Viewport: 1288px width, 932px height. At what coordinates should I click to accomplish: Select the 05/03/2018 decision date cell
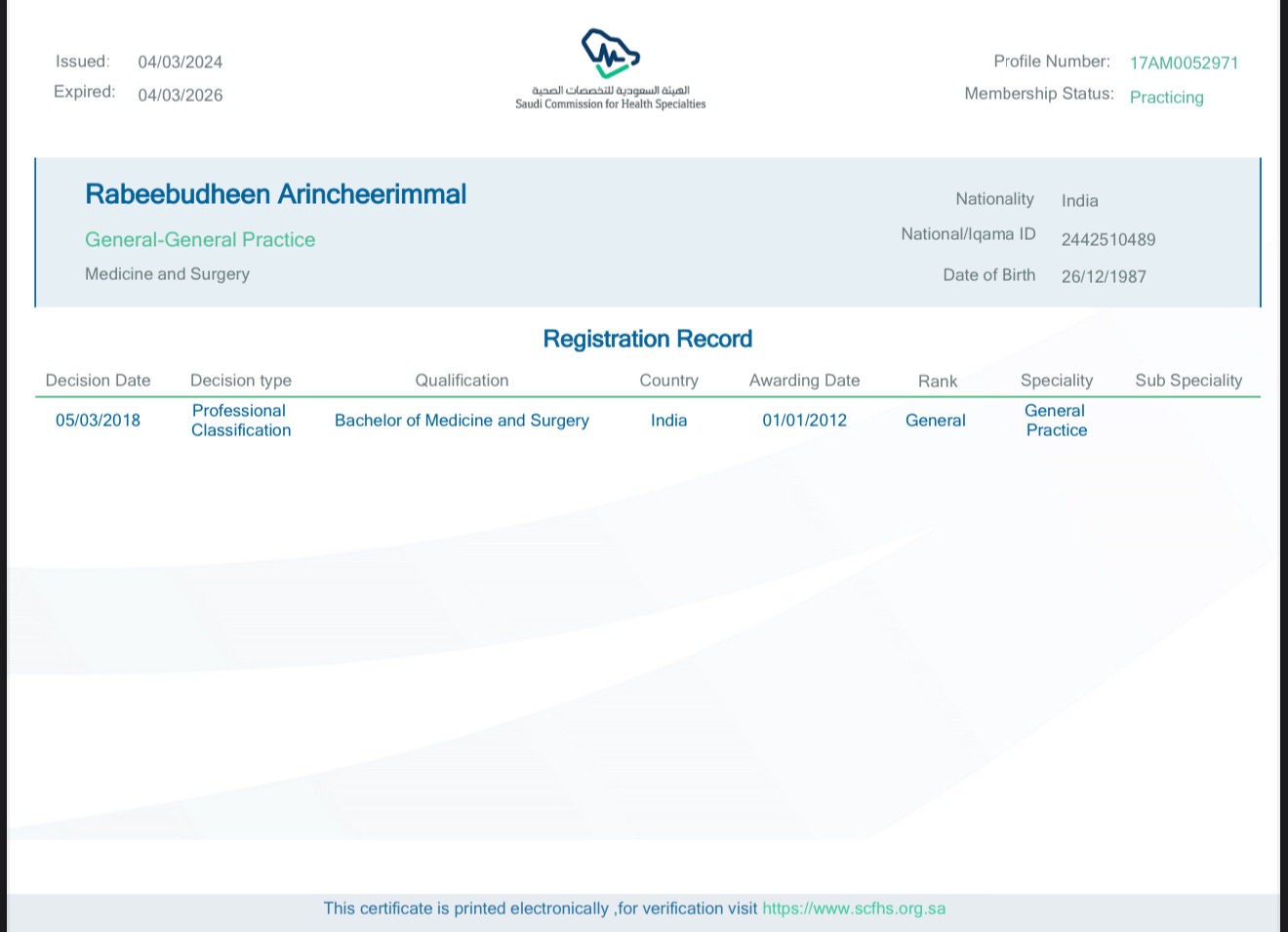click(98, 421)
